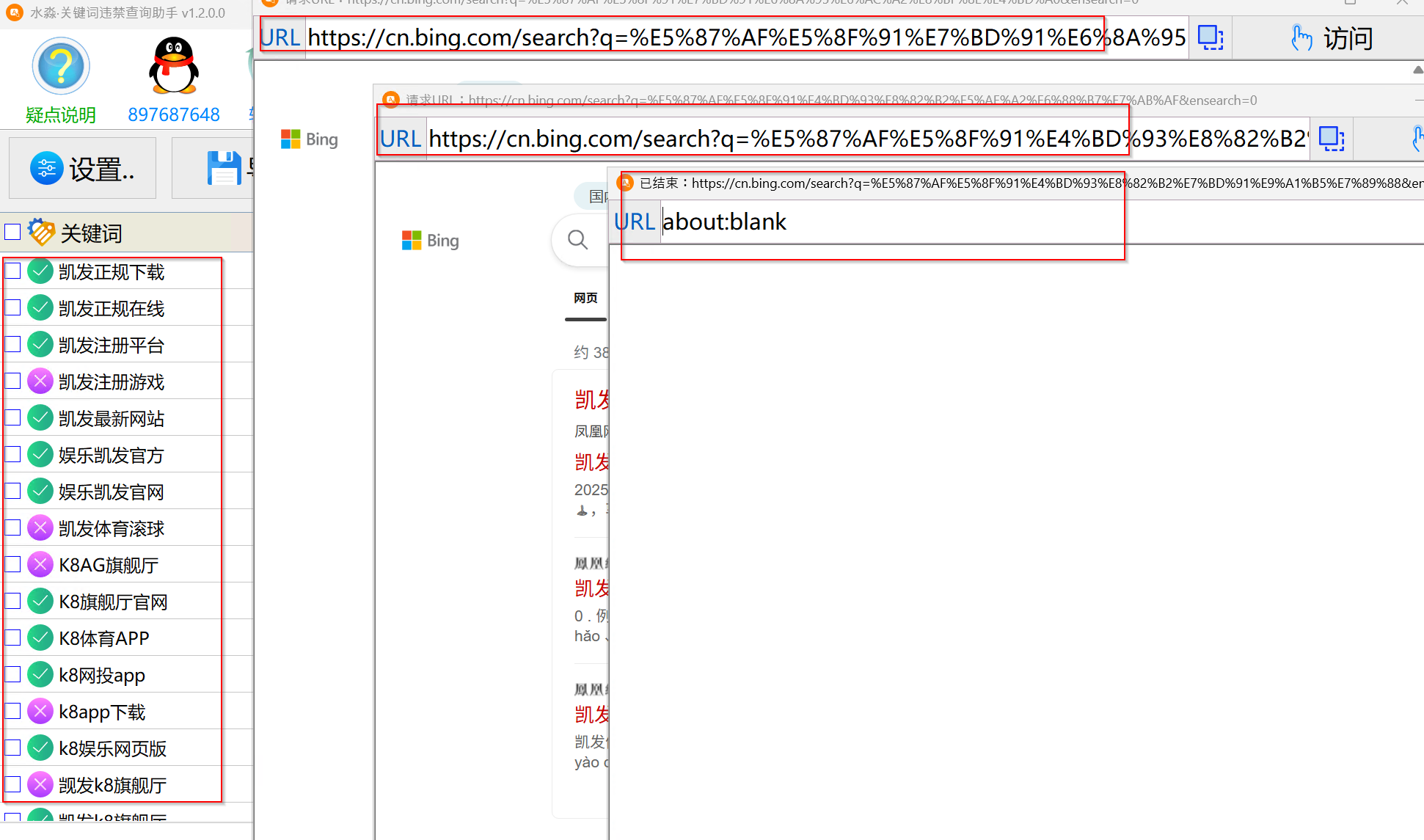Select the checkbox for K8体育APP
Image resolution: width=1424 pixels, height=840 pixels.
tap(12, 638)
